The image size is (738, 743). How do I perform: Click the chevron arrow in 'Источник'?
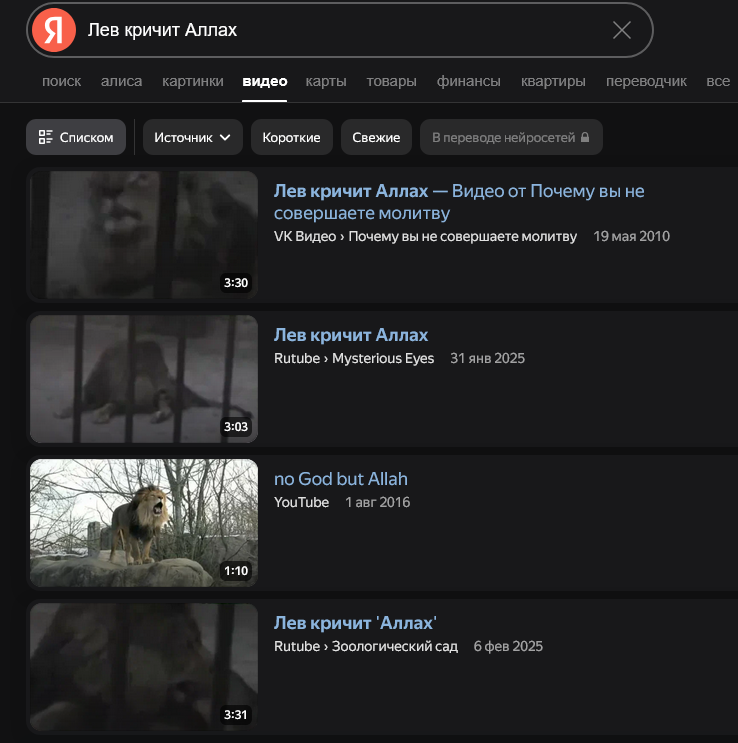(x=226, y=137)
